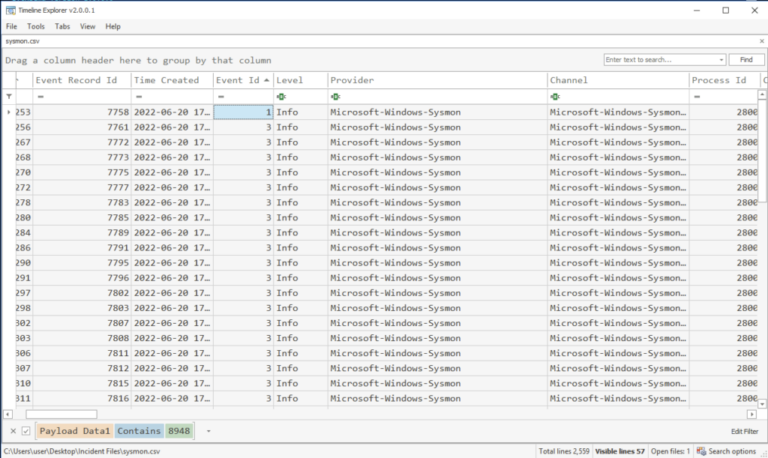768x458 pixels.
Task: Click the Provider column filter operator icon
Action: click(x=336, y=97)
